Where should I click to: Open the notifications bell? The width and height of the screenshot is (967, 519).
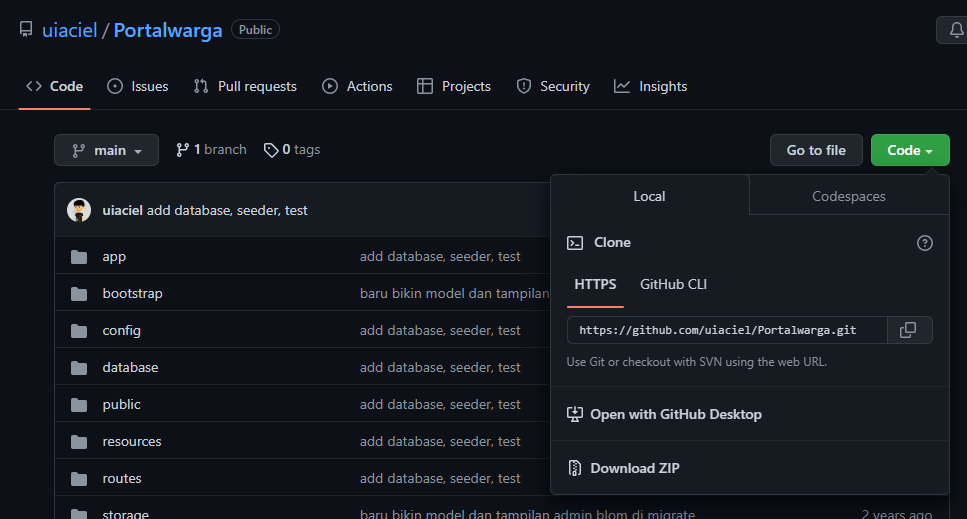pyautogui.click(x=955, y=30)
